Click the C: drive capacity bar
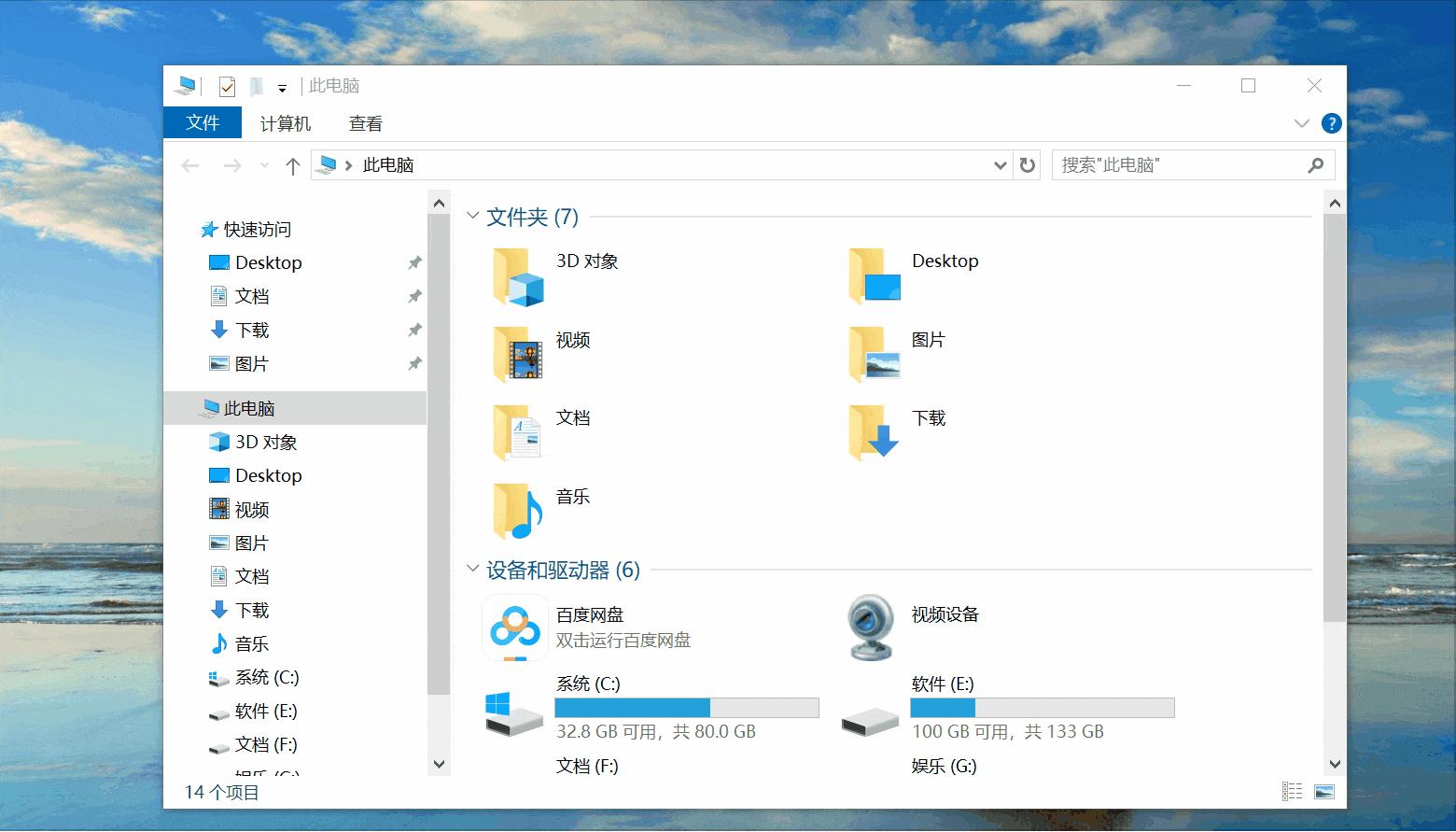The image size is (1456, 832). 688,707
